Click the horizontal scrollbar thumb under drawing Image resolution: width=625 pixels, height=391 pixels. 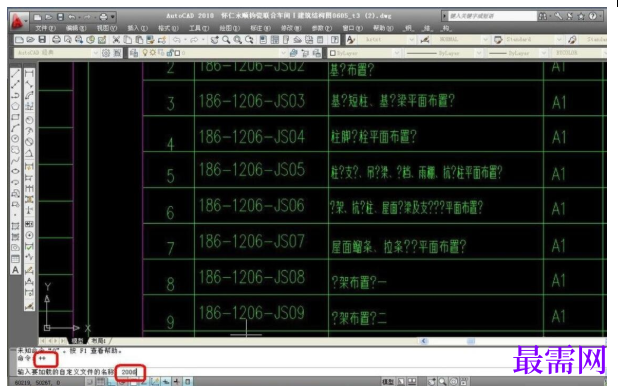(471, 341)
